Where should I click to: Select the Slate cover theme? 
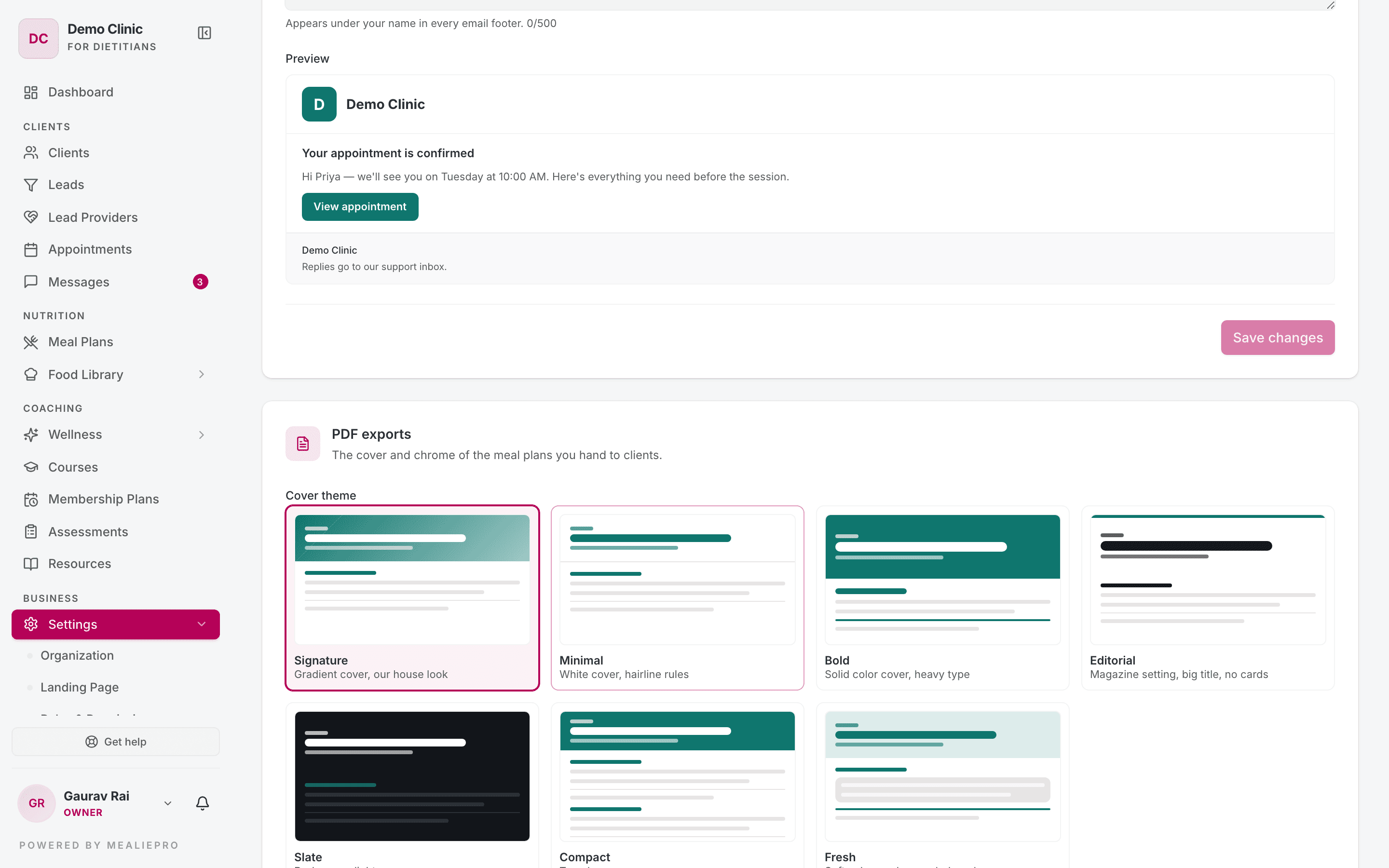[412, 786]
